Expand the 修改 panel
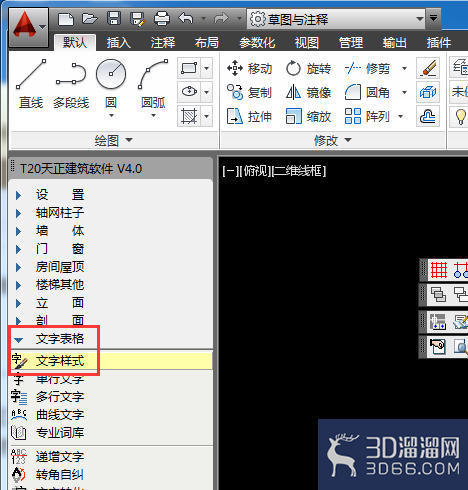The width and height of the screenshot is (468, 490). tap(333, 140)
